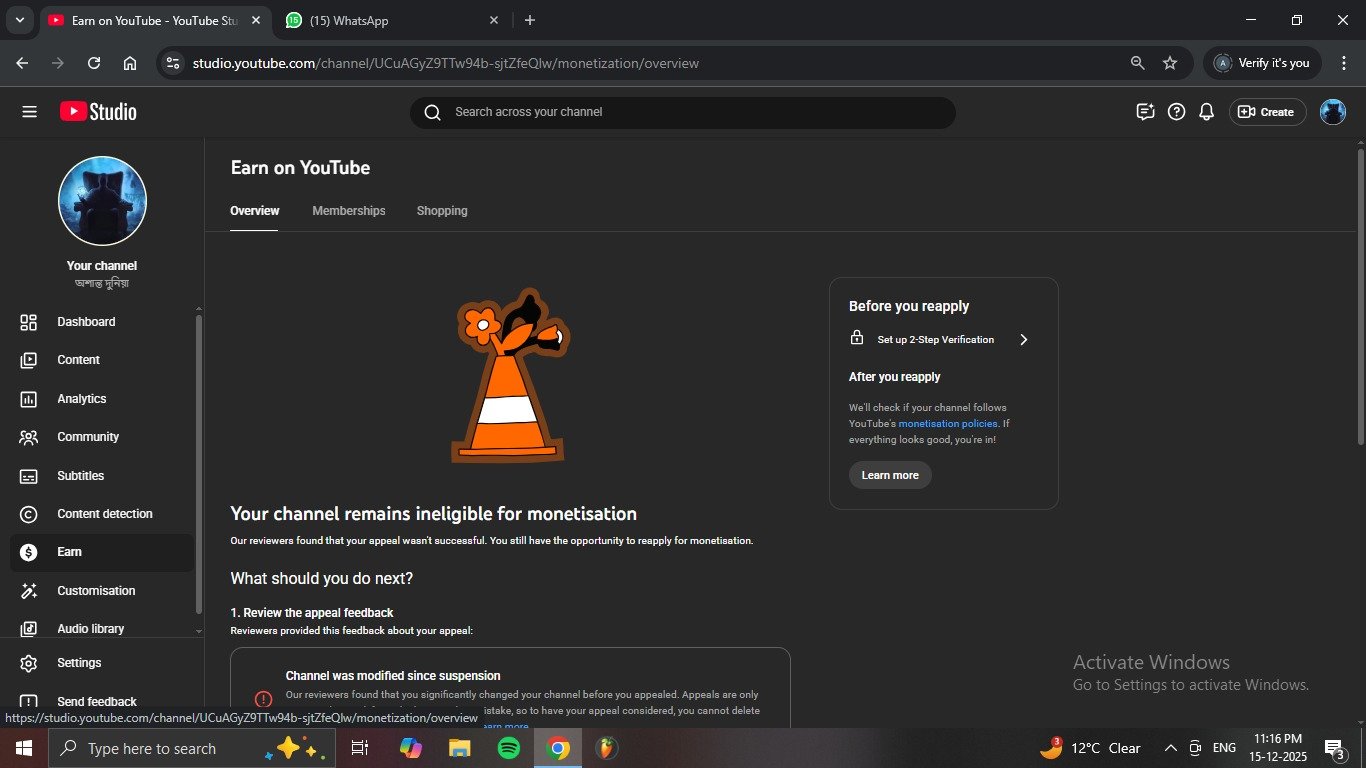Open the Audio library page
This screenshot has height=768, width=1366.
click(90, 629)
